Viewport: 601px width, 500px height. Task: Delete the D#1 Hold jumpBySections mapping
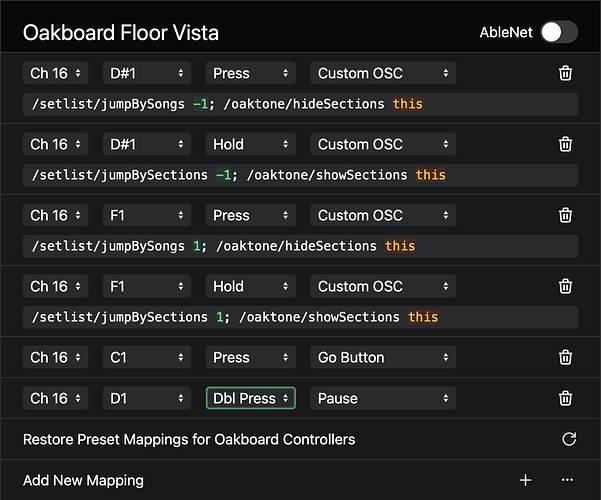point(565,144)
